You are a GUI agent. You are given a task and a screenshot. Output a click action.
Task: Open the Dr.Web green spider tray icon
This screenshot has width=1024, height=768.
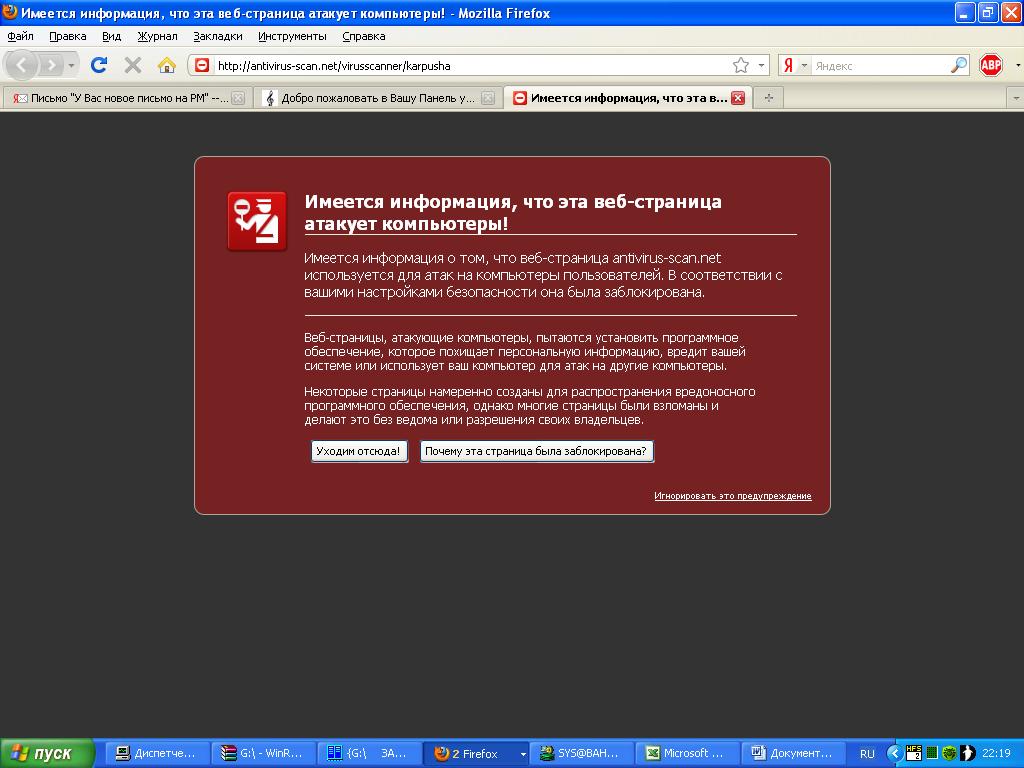click(949, 753)
